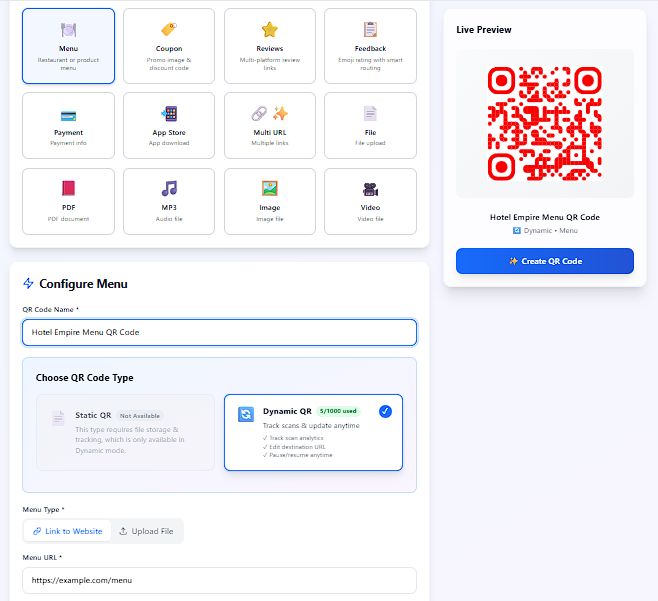This screenshot has width=658, height=601.
Task: Select the Multi URL chain link icon
Action: (259, 113)
